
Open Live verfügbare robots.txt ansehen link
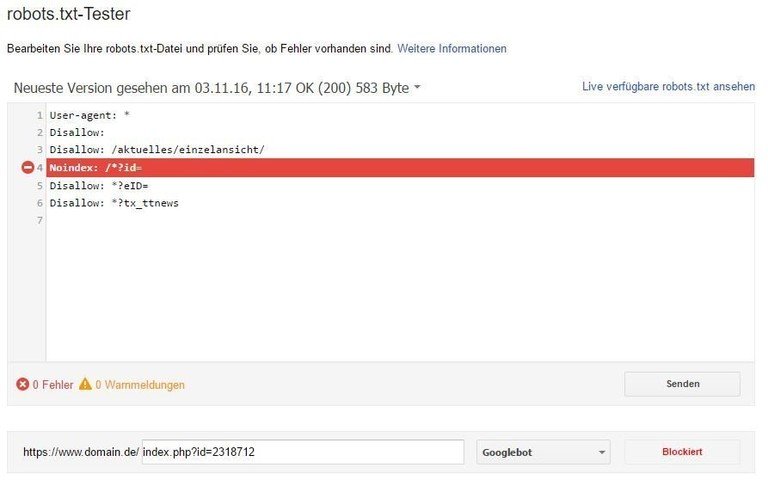point(668,87)
